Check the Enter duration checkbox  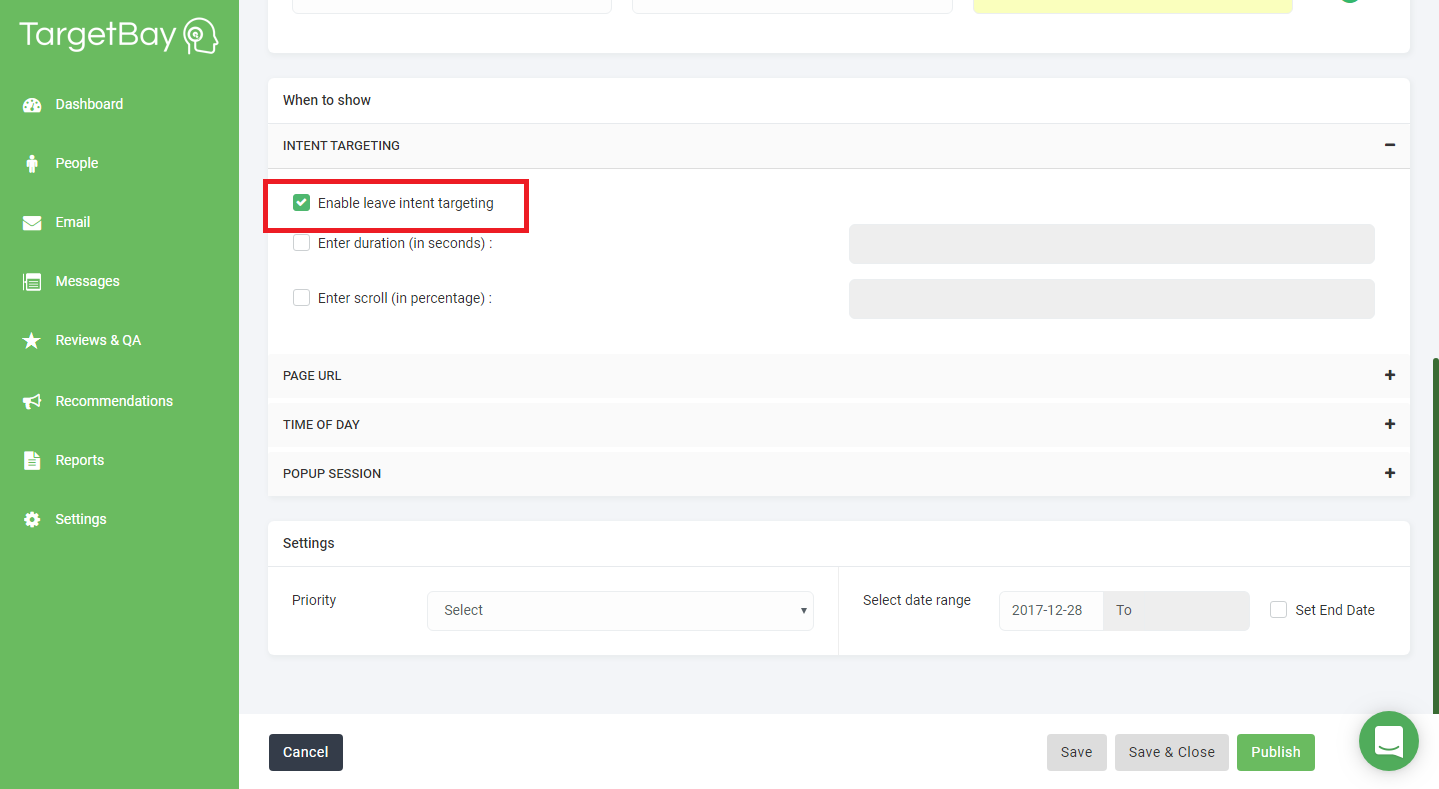[301, 242]
